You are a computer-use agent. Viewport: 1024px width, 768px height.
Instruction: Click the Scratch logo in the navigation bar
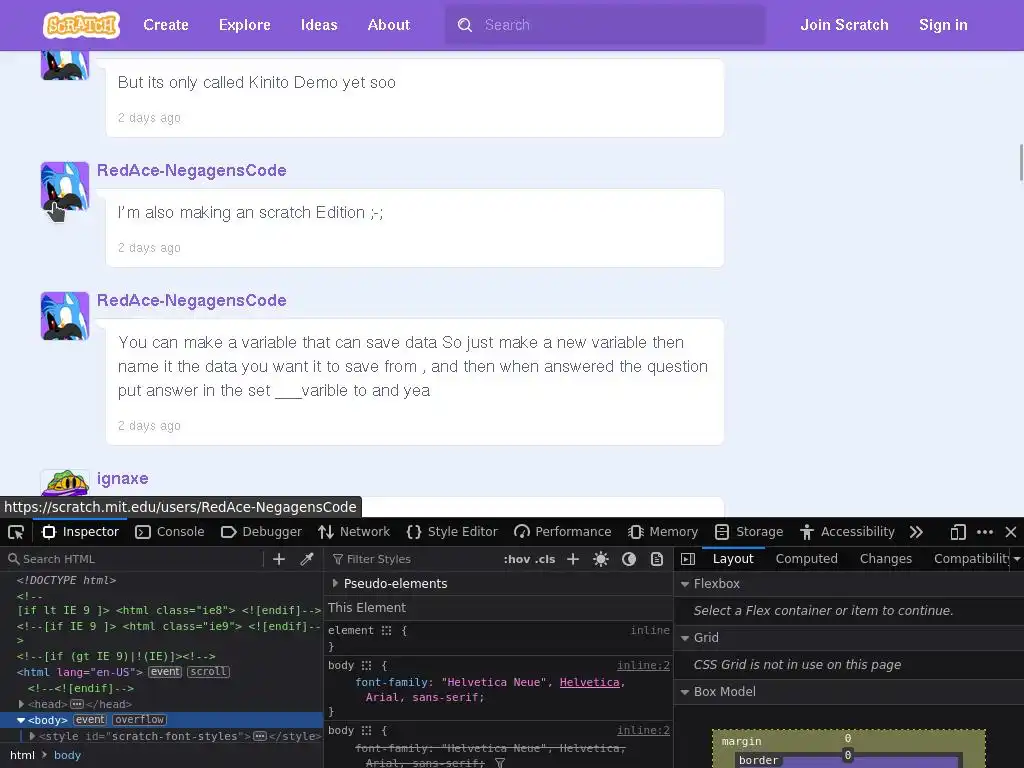81,25
